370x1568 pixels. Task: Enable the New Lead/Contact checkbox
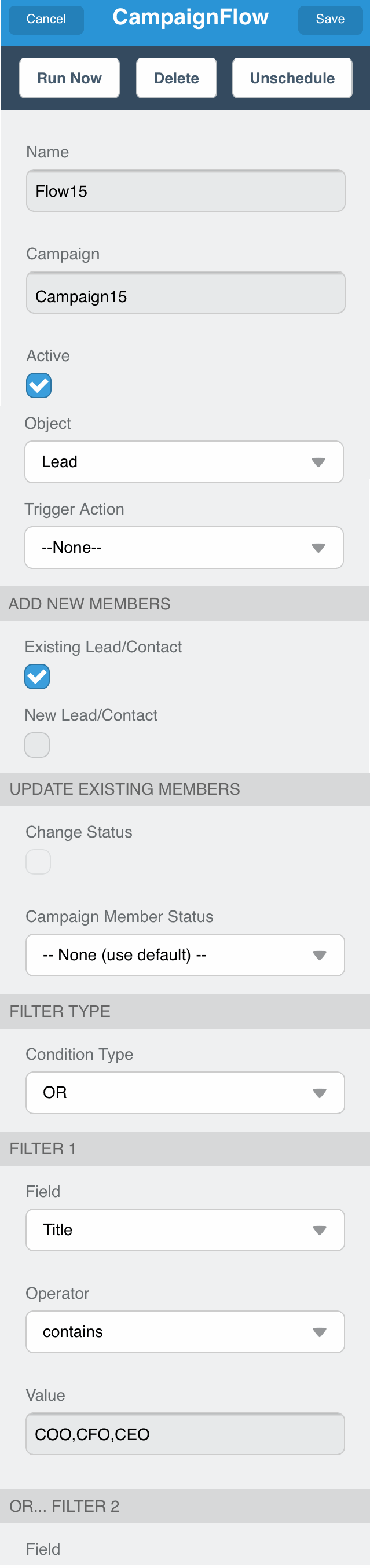37,744
